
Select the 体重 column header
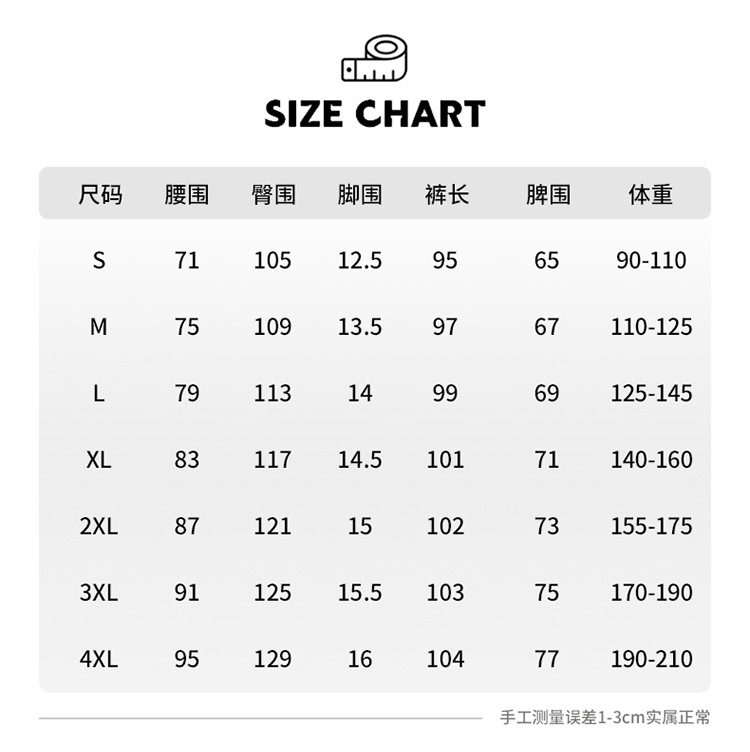pyautogui.click(x=651, y=195)
